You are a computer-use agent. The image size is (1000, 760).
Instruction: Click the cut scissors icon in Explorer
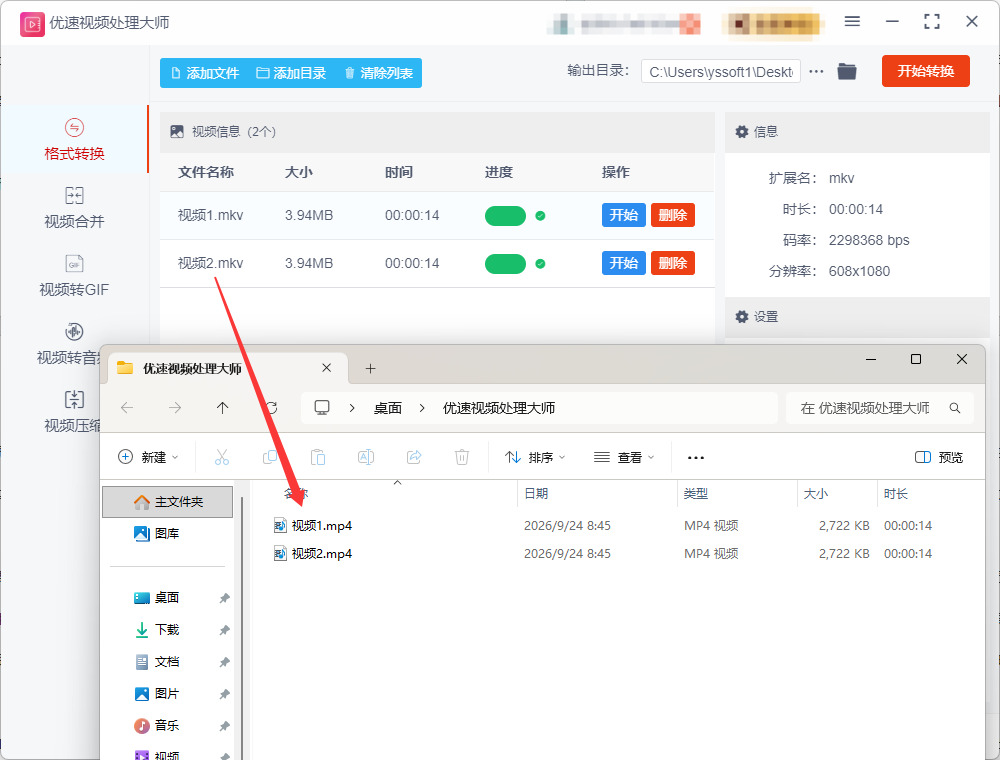tap(221, 457)
